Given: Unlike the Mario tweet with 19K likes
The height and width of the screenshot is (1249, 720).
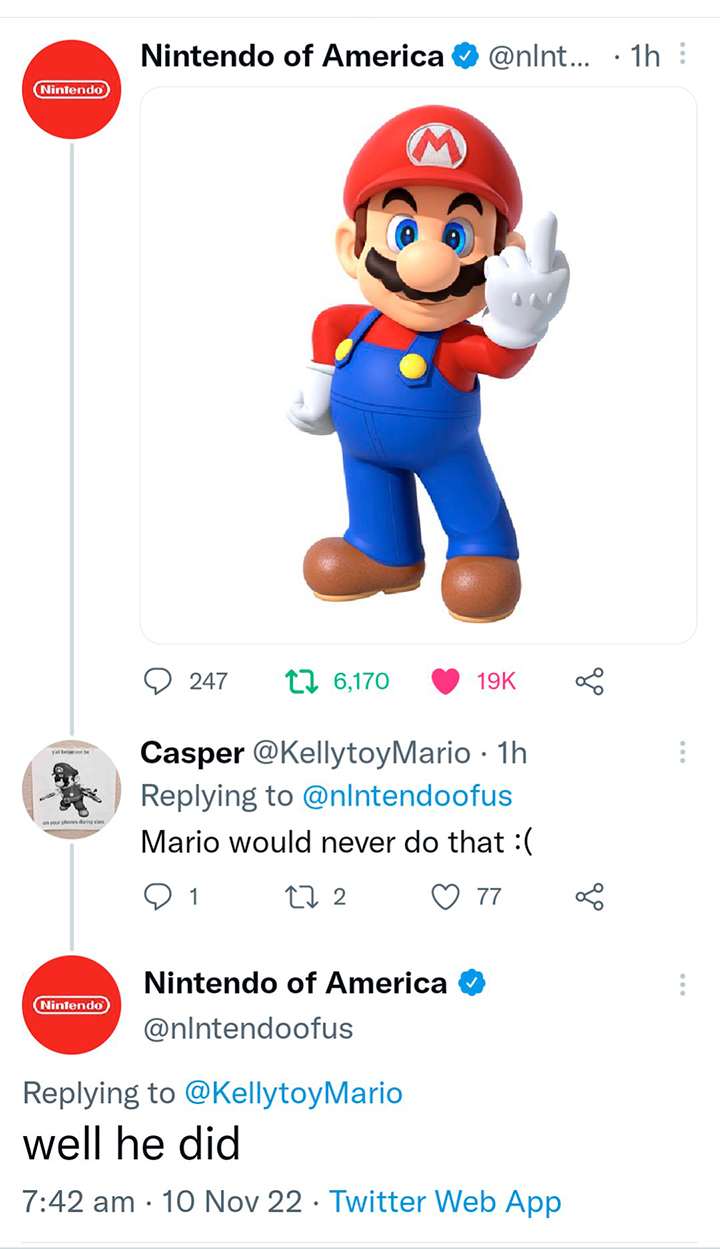Looking at the screenshot, I should tap(445, 682).
